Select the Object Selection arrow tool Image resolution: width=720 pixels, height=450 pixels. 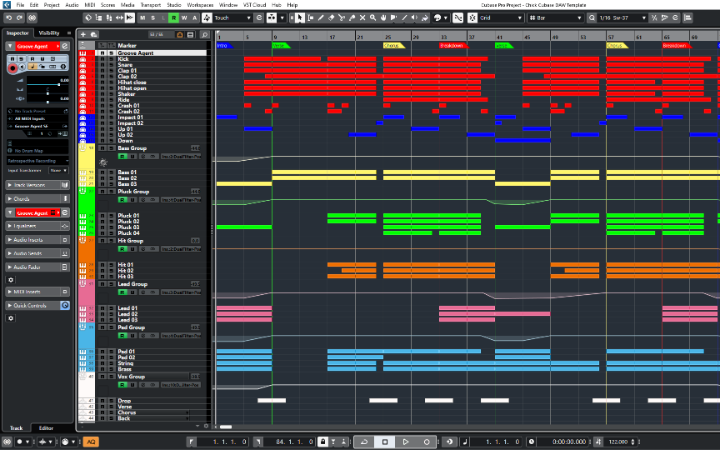pos(300,18)
